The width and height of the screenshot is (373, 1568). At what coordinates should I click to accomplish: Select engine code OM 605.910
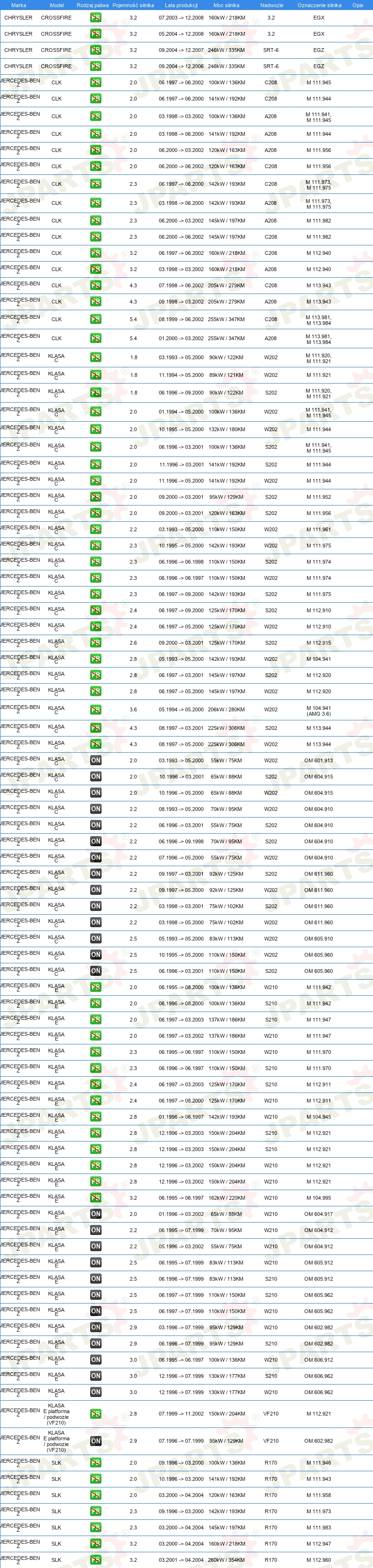pos(319,939)
